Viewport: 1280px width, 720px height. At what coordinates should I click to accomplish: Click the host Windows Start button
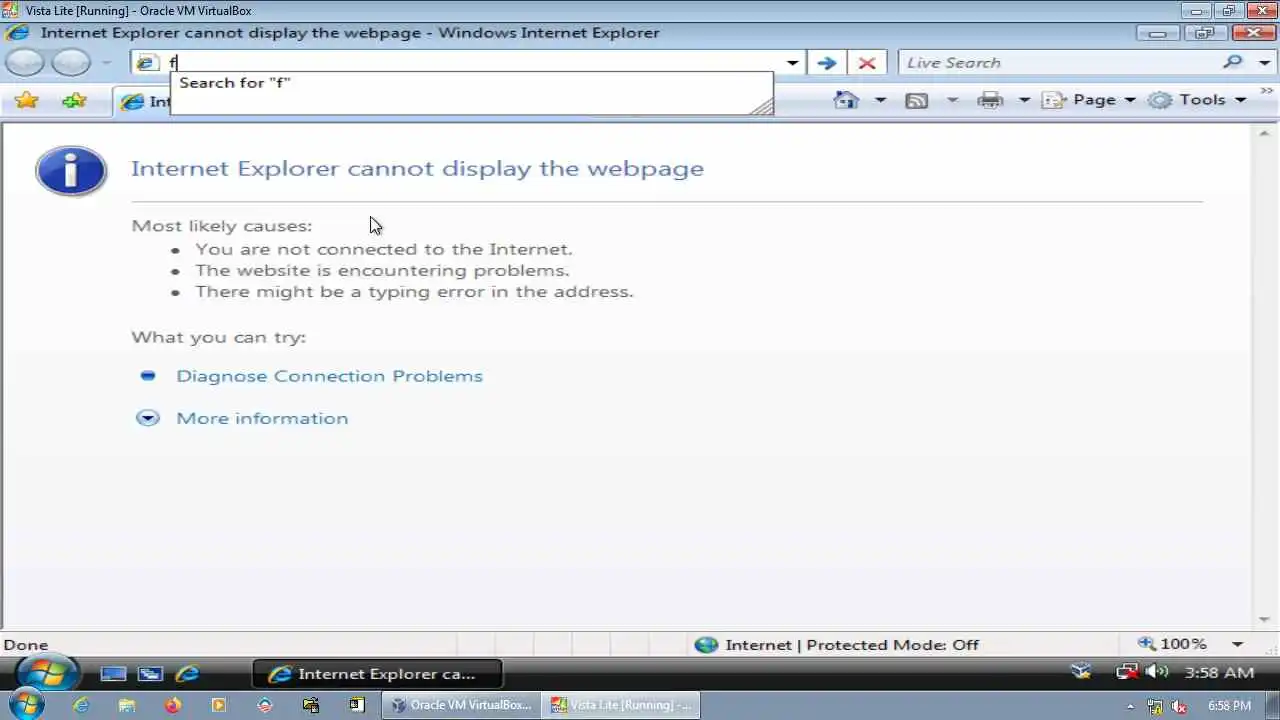26,705
